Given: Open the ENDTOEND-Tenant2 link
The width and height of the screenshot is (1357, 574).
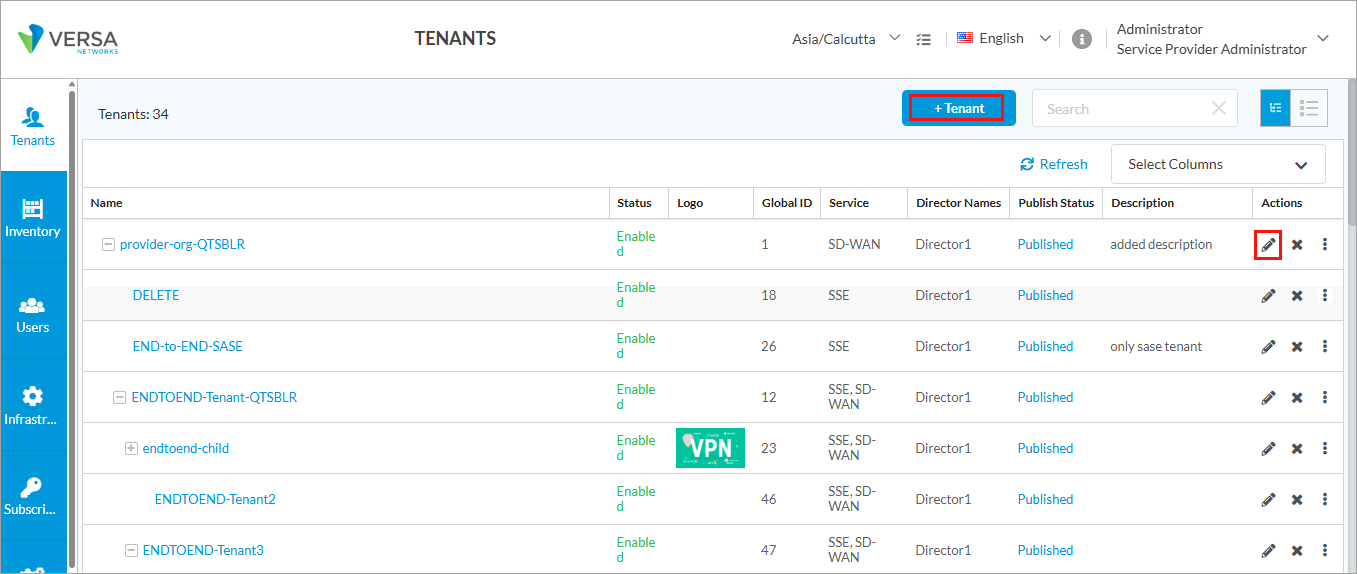Looking at the screenshot, I should [x=215, y=499].
